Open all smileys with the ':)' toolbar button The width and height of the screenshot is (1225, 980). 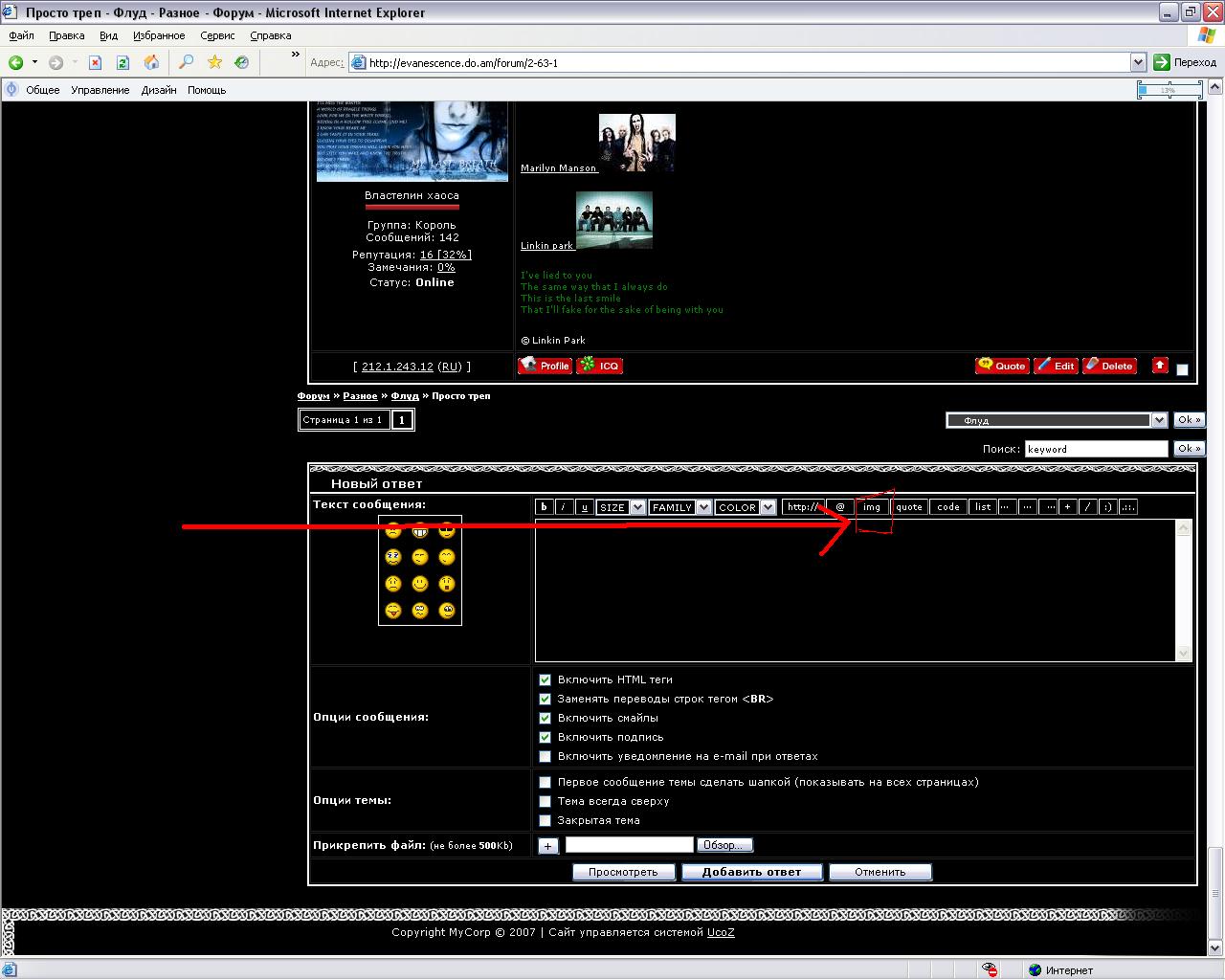(1107, 507)
